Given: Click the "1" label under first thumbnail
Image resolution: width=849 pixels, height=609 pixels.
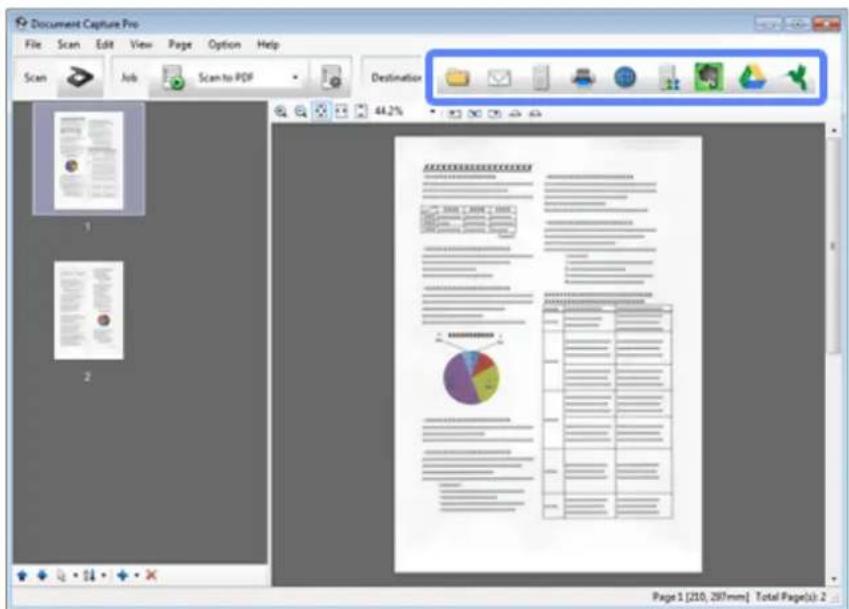Looking at the screenshot, I should pos(87,227).
